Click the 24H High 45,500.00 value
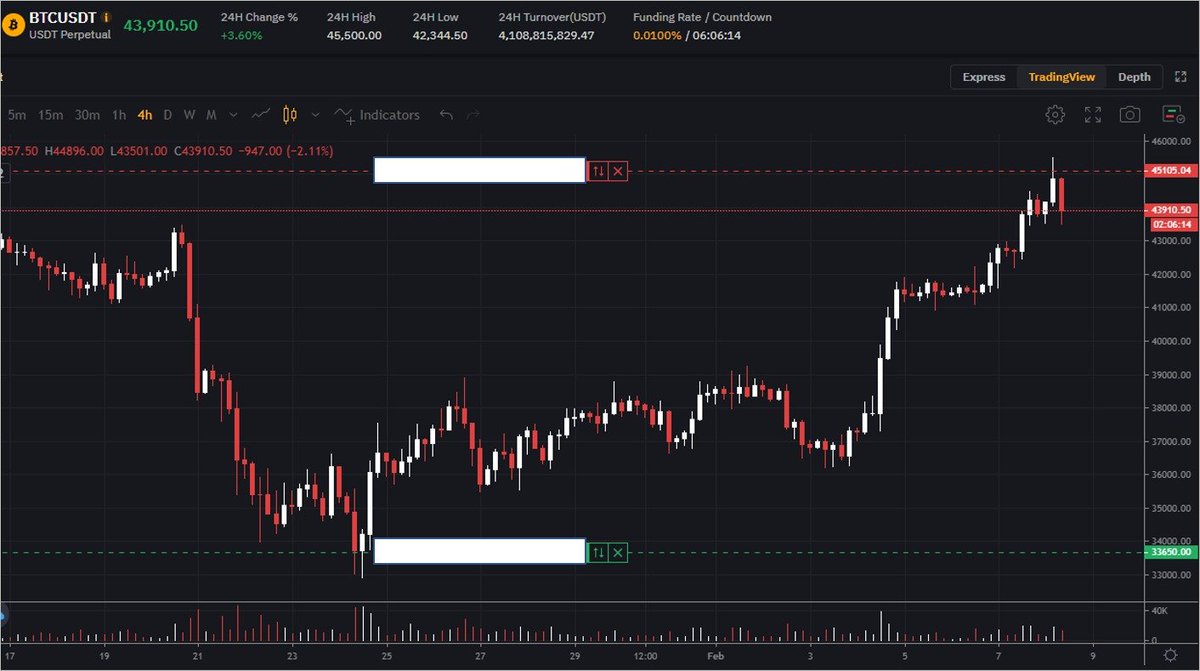The width and height of the screenshot is (1200, 671). (x=354, y=35)
